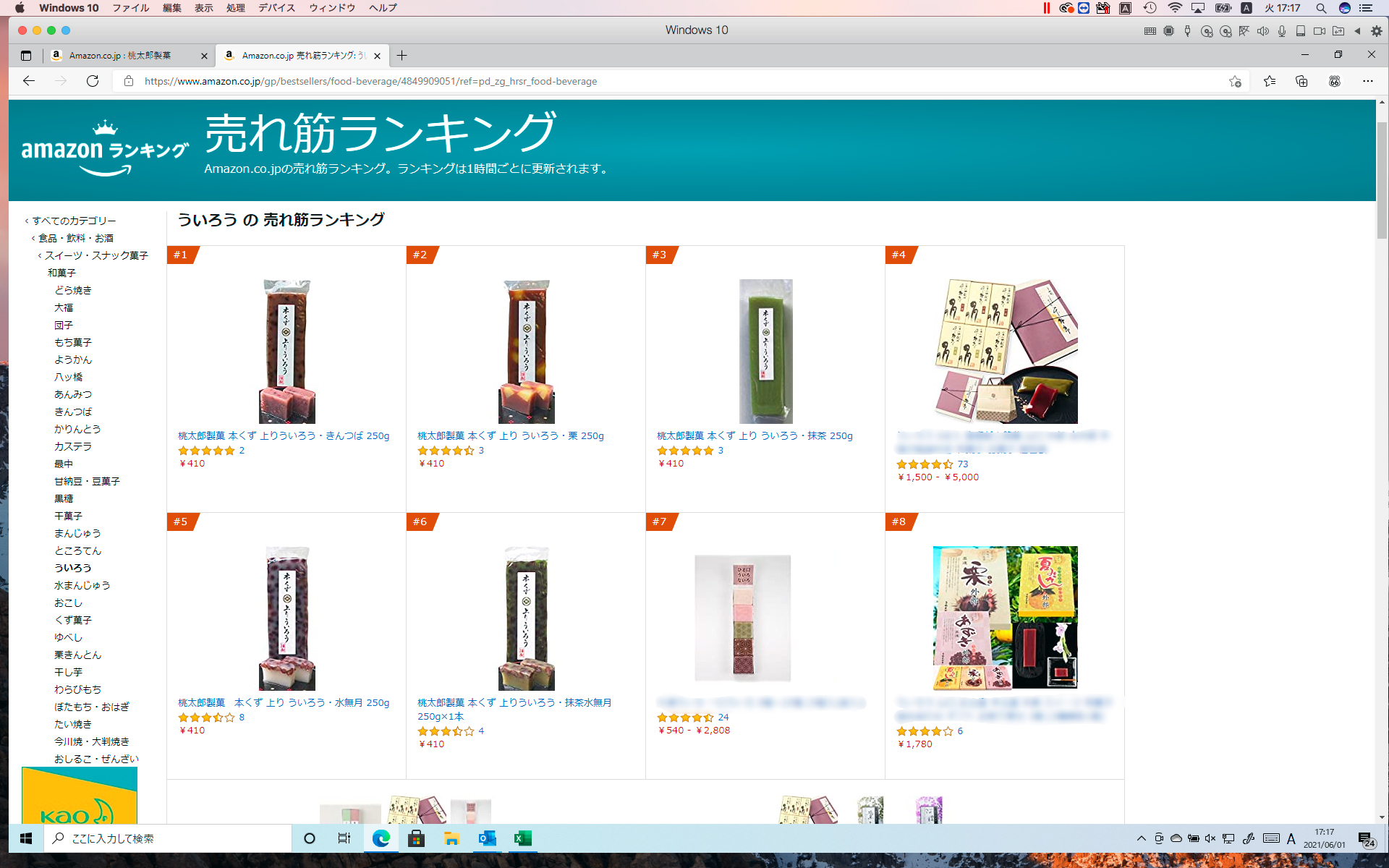
Task: Click the taskbar search box
Action: pos(169,838)
